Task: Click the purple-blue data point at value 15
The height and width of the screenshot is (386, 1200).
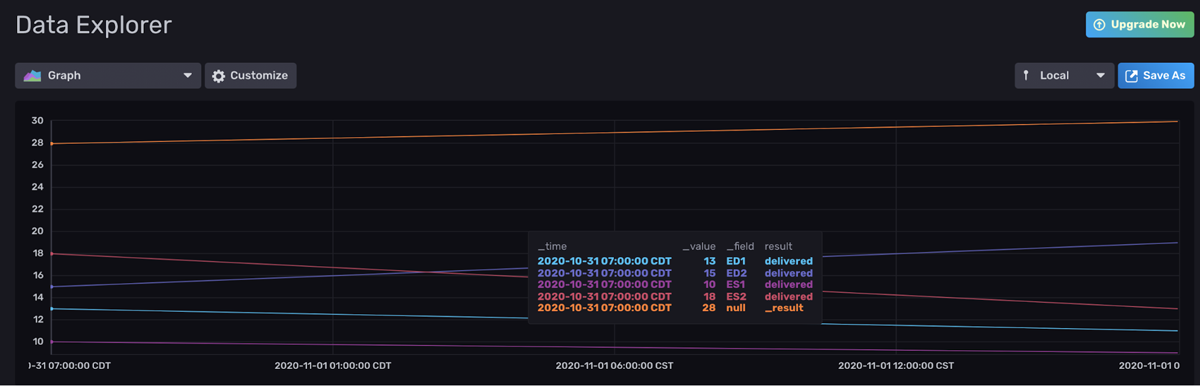Action: click(x=52, y=287)
